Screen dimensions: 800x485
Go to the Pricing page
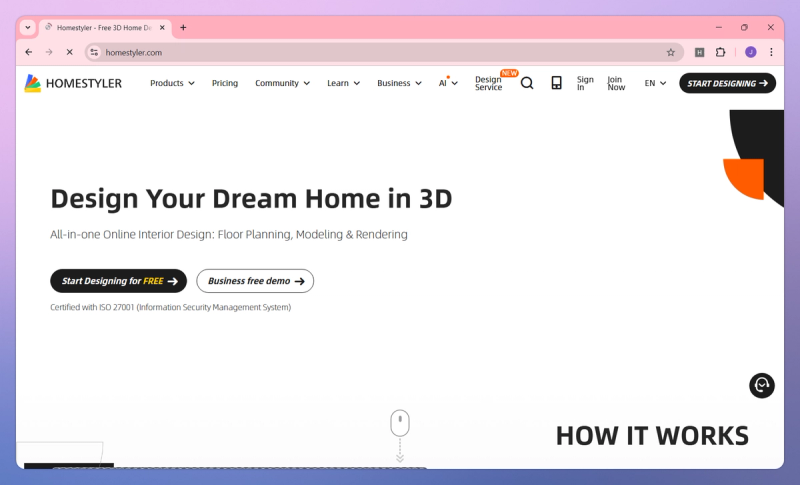point(225,83)
